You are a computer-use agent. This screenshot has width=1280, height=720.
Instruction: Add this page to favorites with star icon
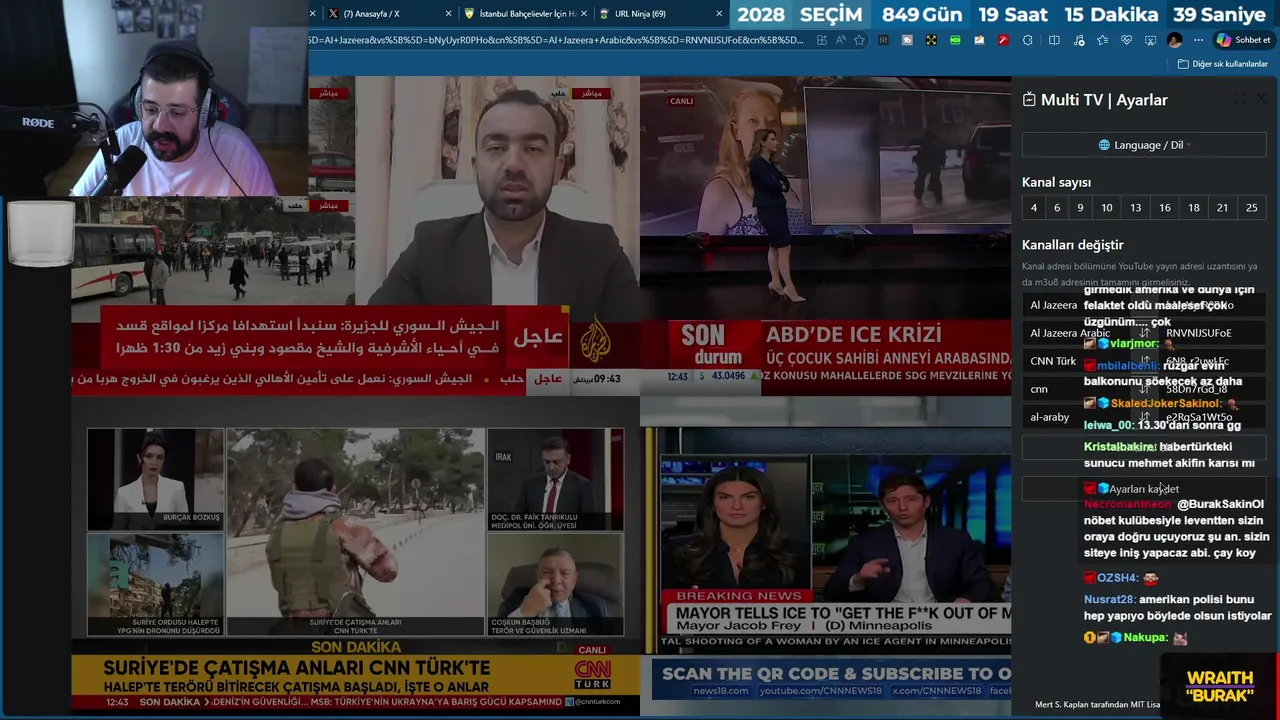pos(859,40)
